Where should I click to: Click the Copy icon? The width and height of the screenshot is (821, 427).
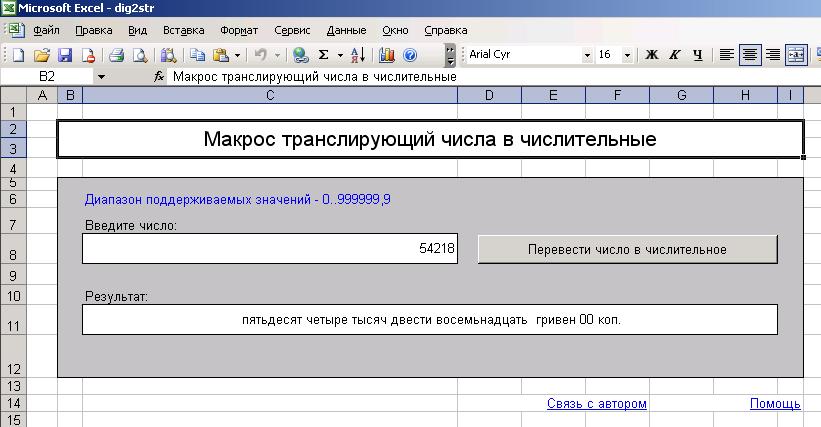[197, 55]
